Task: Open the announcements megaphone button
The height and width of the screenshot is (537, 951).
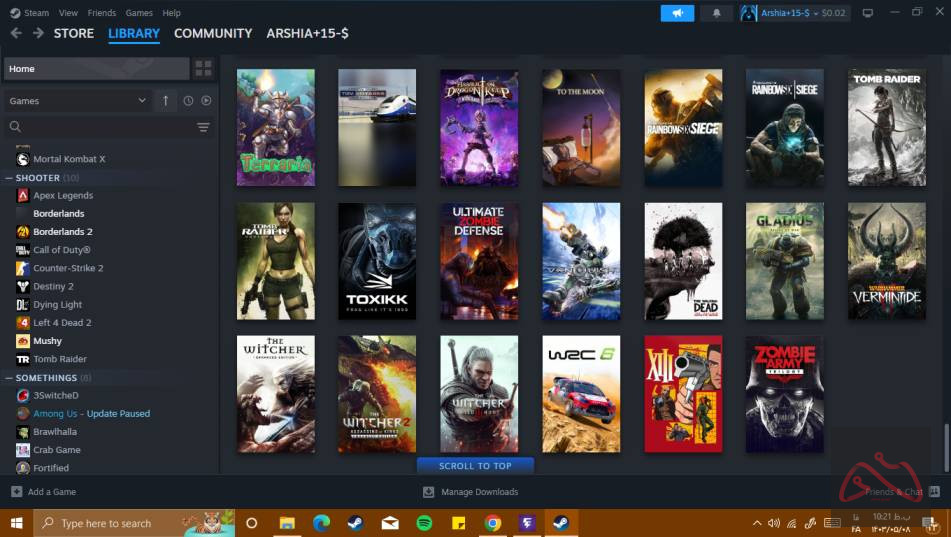Action: tap(677, 13)
